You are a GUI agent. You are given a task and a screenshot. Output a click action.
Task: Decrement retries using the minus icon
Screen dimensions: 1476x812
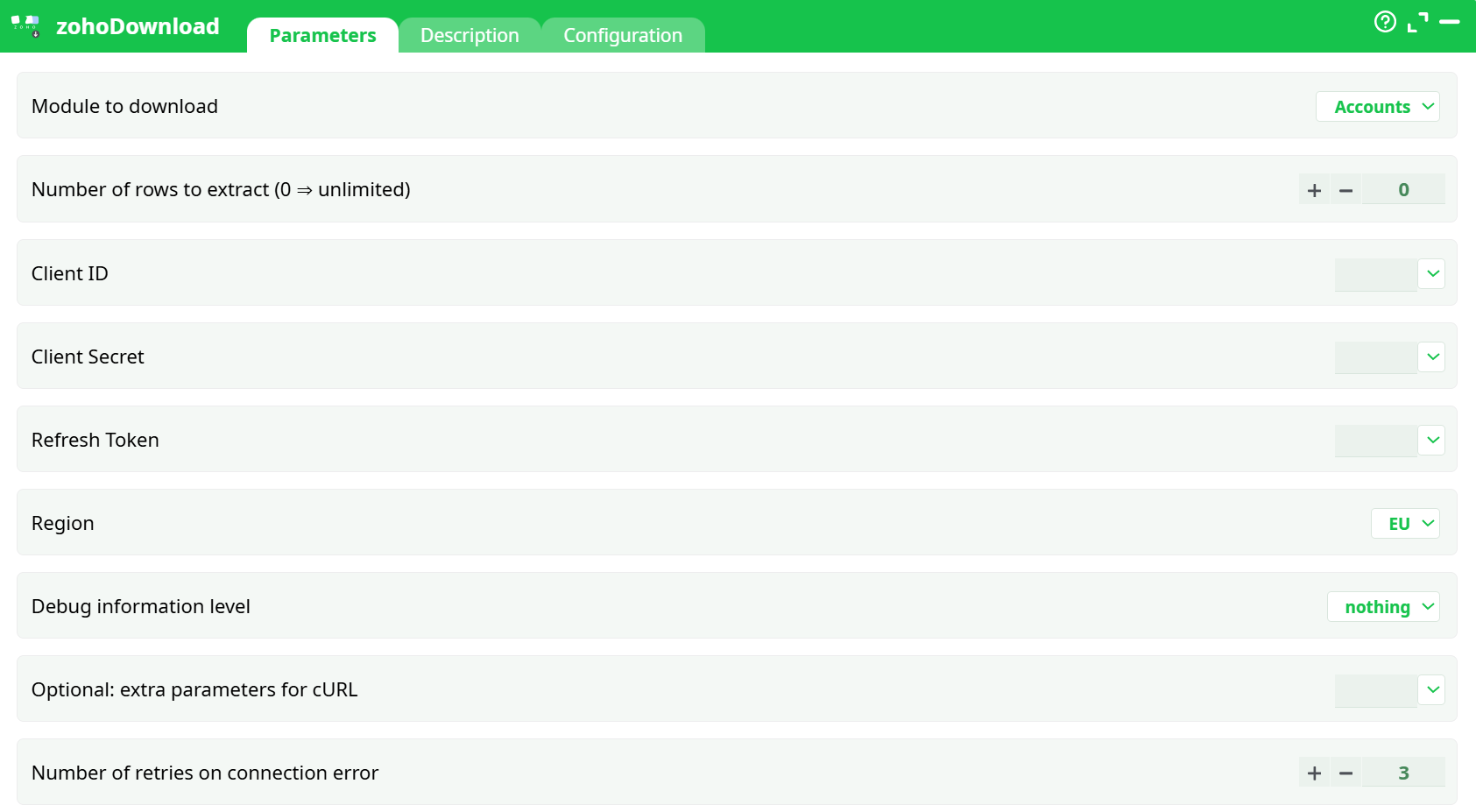point(1346,773)
